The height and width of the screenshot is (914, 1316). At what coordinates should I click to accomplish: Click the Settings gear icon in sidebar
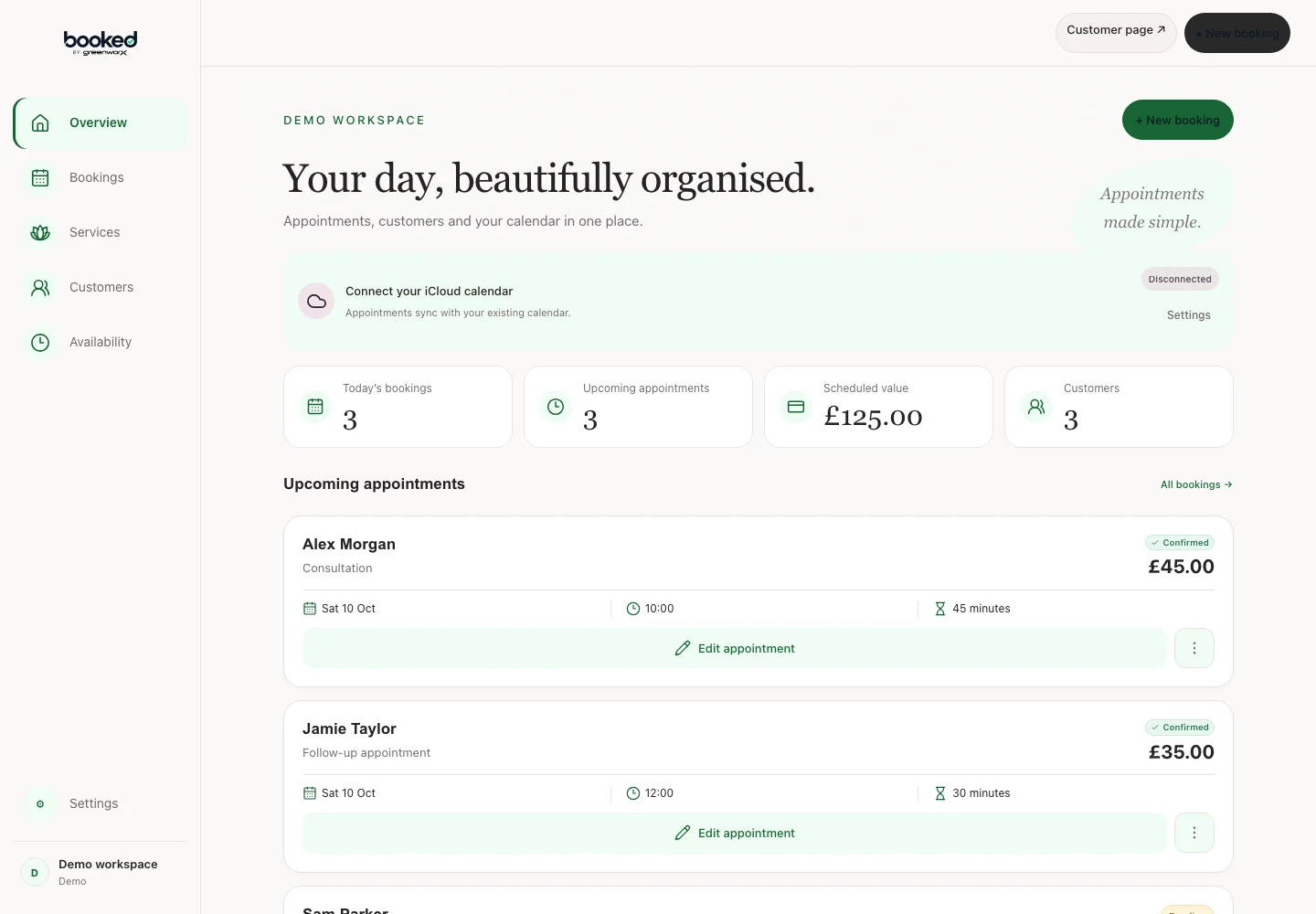40,803
